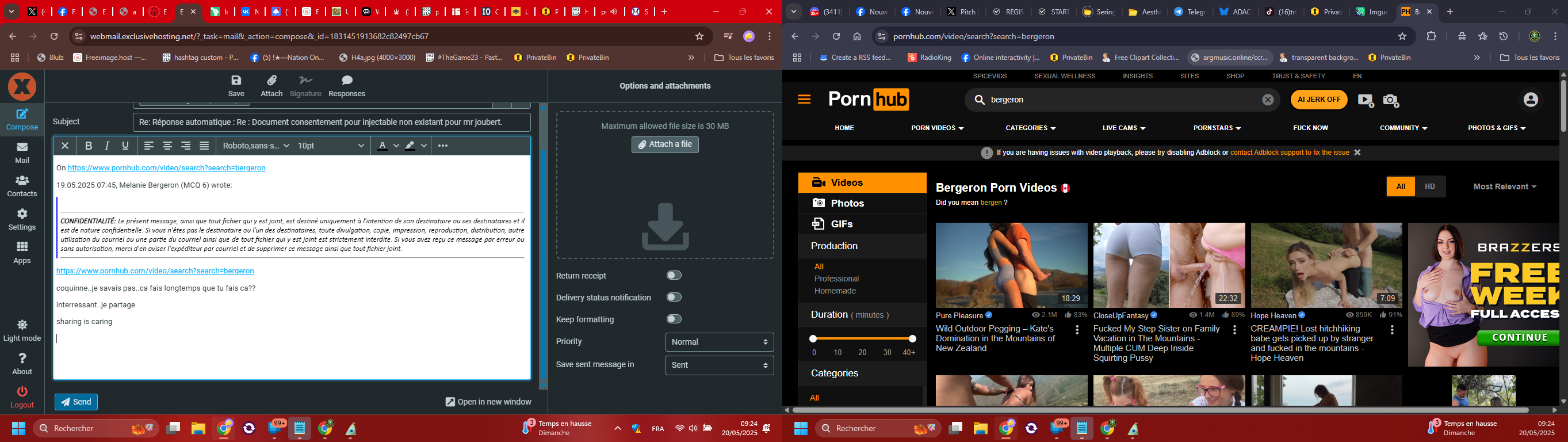1568x442 pixels.
Task: Apply underline formatting in the editor toolbar
Action: 125,146
